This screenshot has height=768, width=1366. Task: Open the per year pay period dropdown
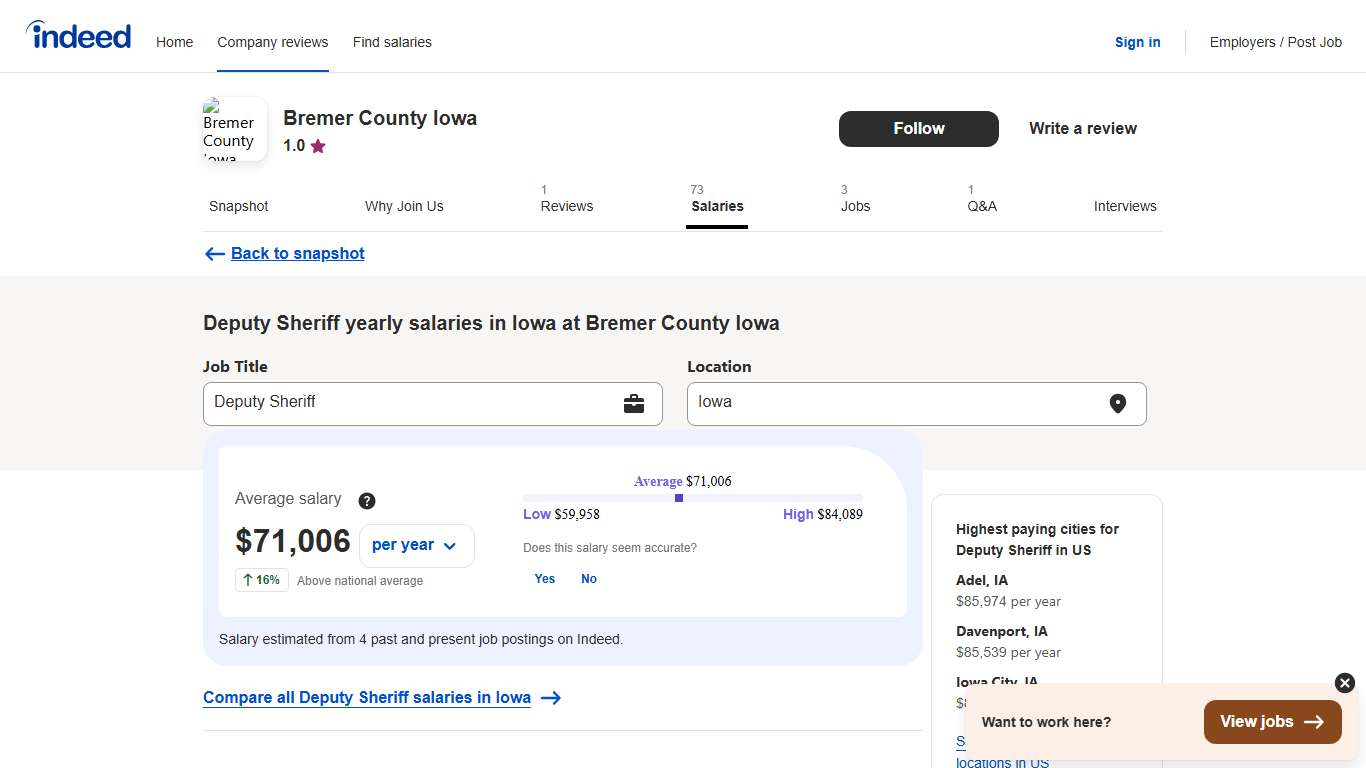(x=416, y=545)
